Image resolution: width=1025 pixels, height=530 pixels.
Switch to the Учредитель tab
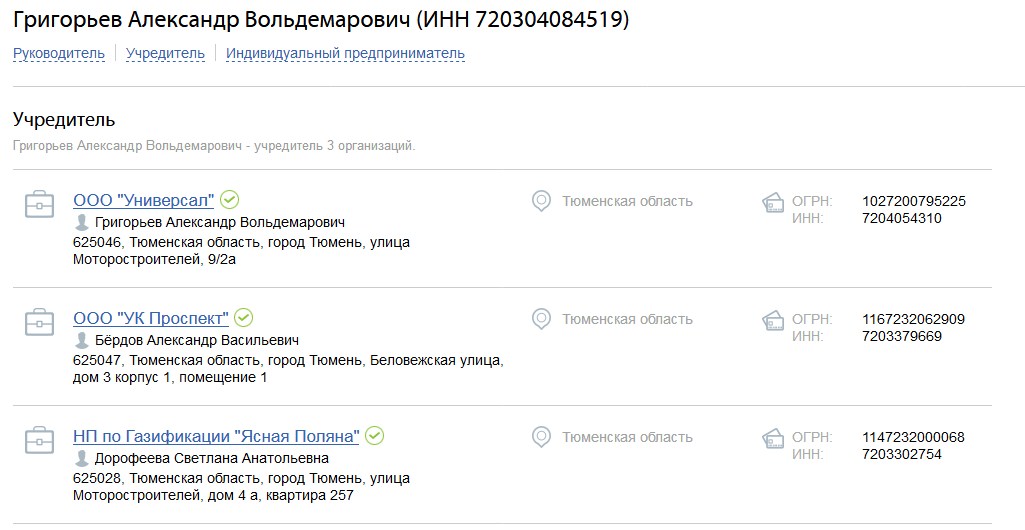(x=165, y=54)
